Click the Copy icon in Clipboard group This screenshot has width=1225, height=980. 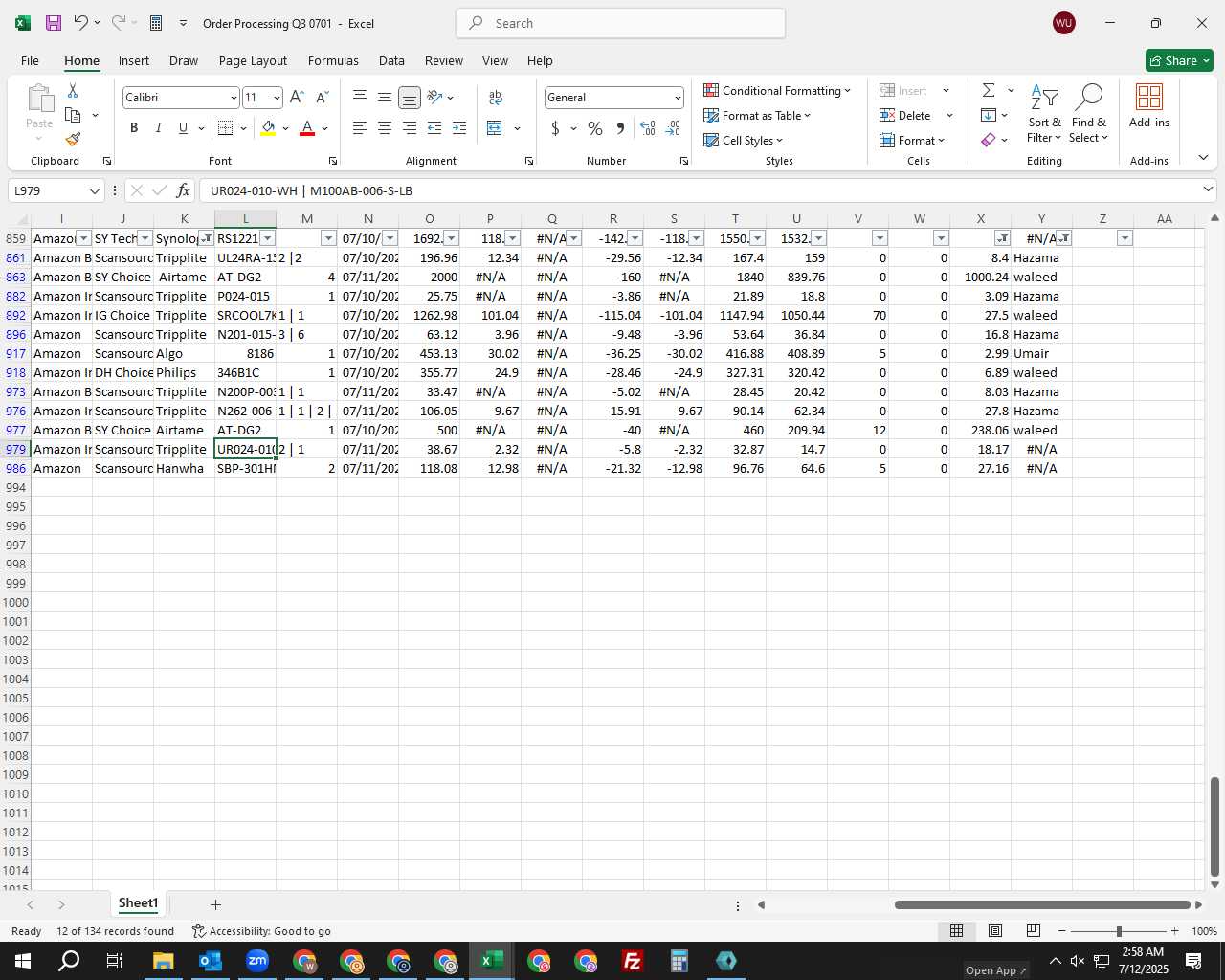point(73,115)
